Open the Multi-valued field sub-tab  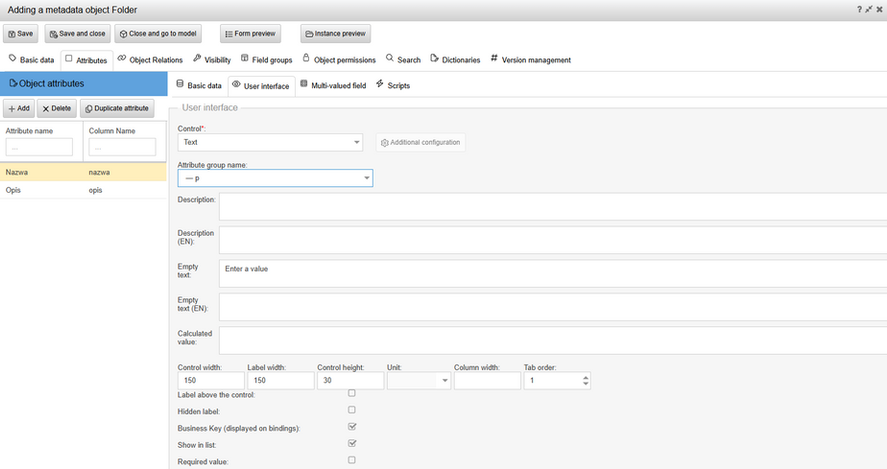pos(333,85)
